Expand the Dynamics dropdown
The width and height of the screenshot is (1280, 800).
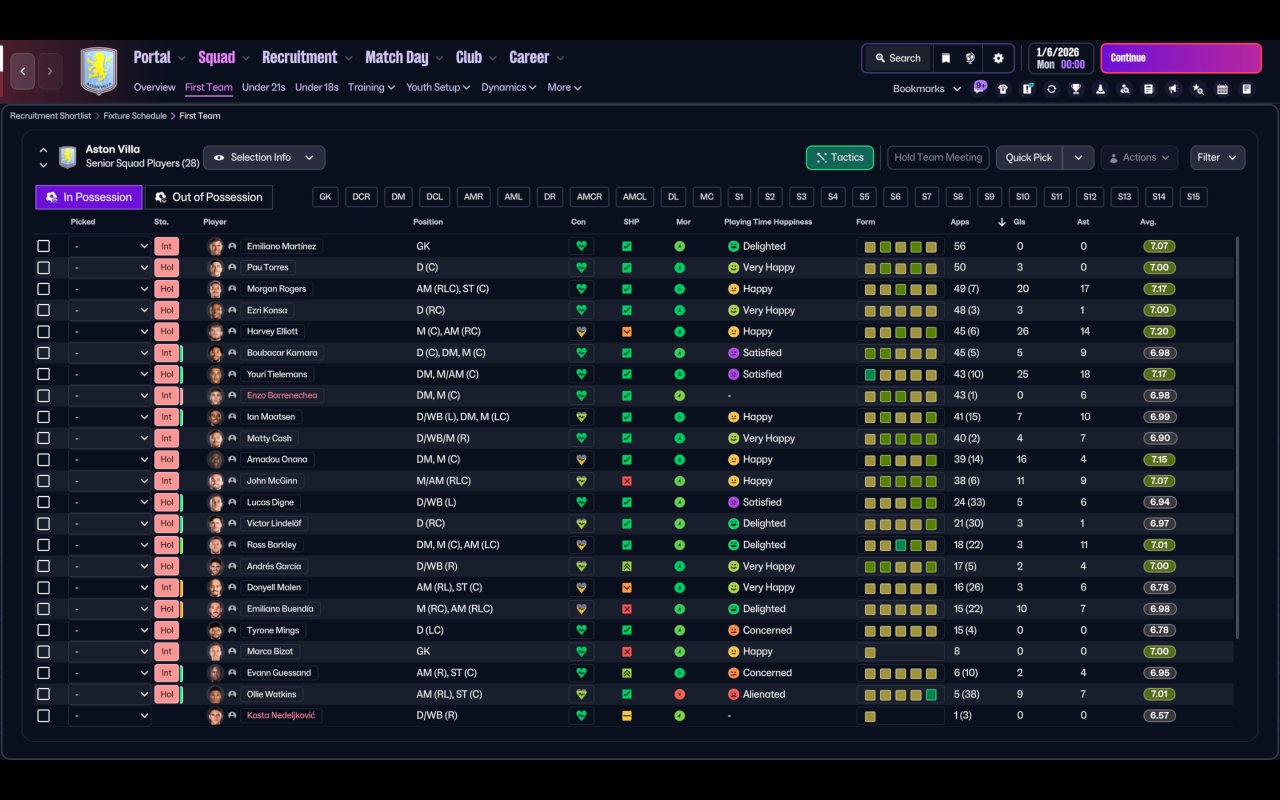point(509,87)
